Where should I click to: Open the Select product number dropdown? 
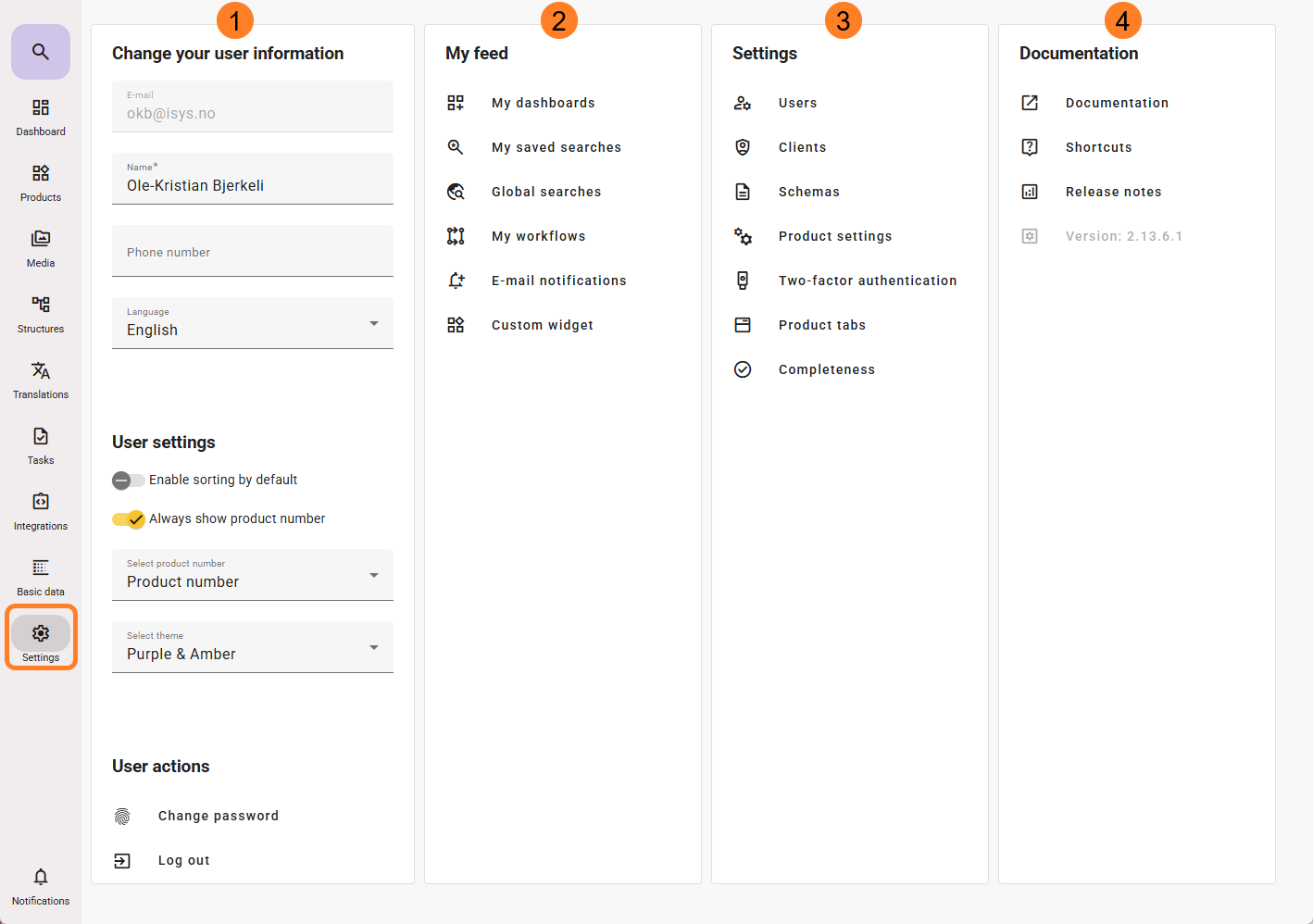pos(252,575)
